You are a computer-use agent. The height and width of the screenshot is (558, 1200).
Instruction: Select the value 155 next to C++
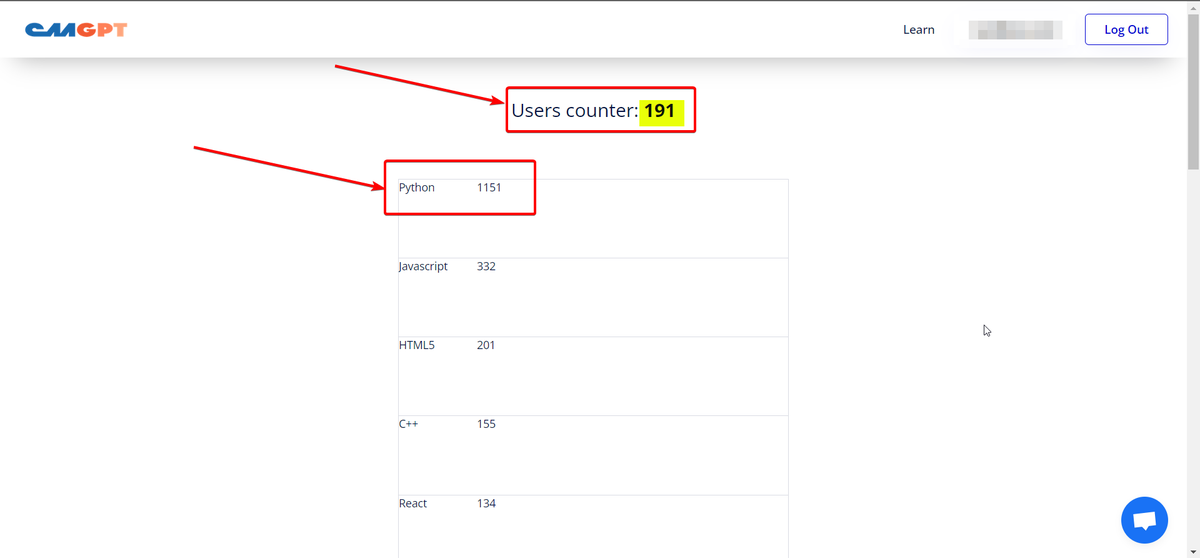point(486,424)
